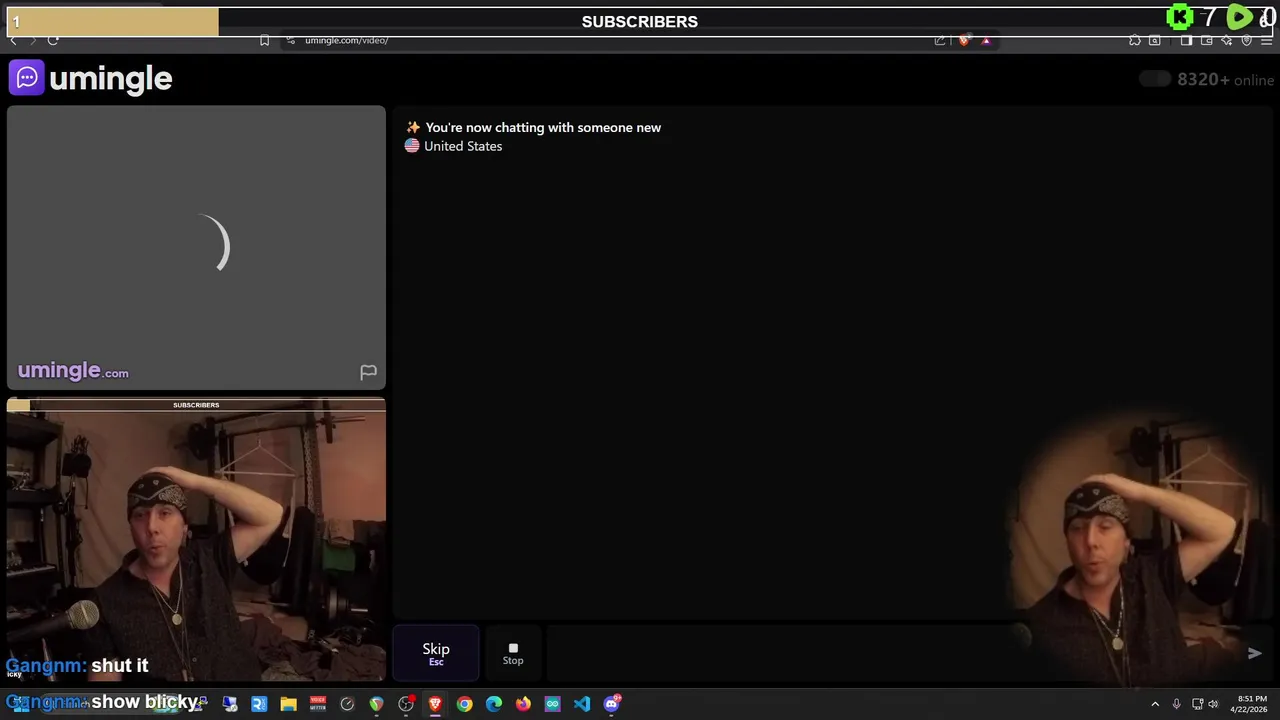Click the microphone tray icon
Screen dimensions: 1280x720
[1176, 704]
